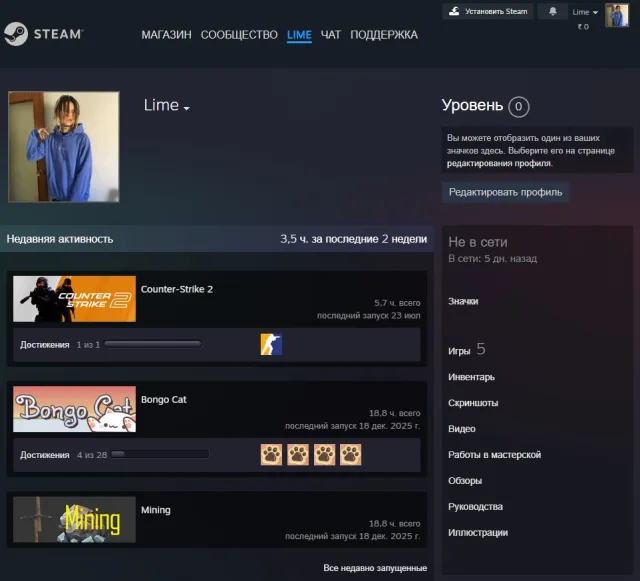This screenshot has height=581, width=640.
Task: Open the ПОДДЕРЖКА menu
Action: [x=384, y=35]
